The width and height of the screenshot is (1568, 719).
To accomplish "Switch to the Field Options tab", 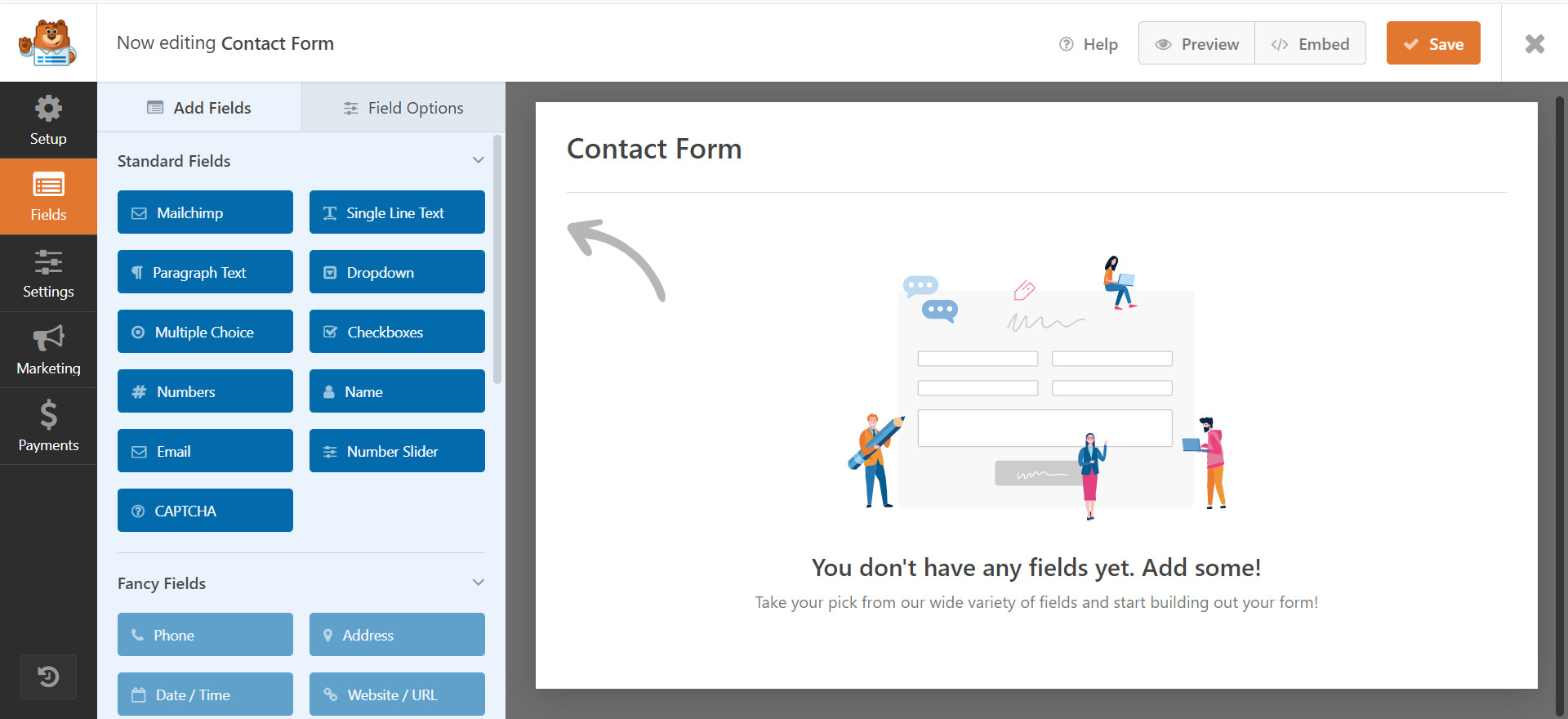I will click(x=403, y=108).
